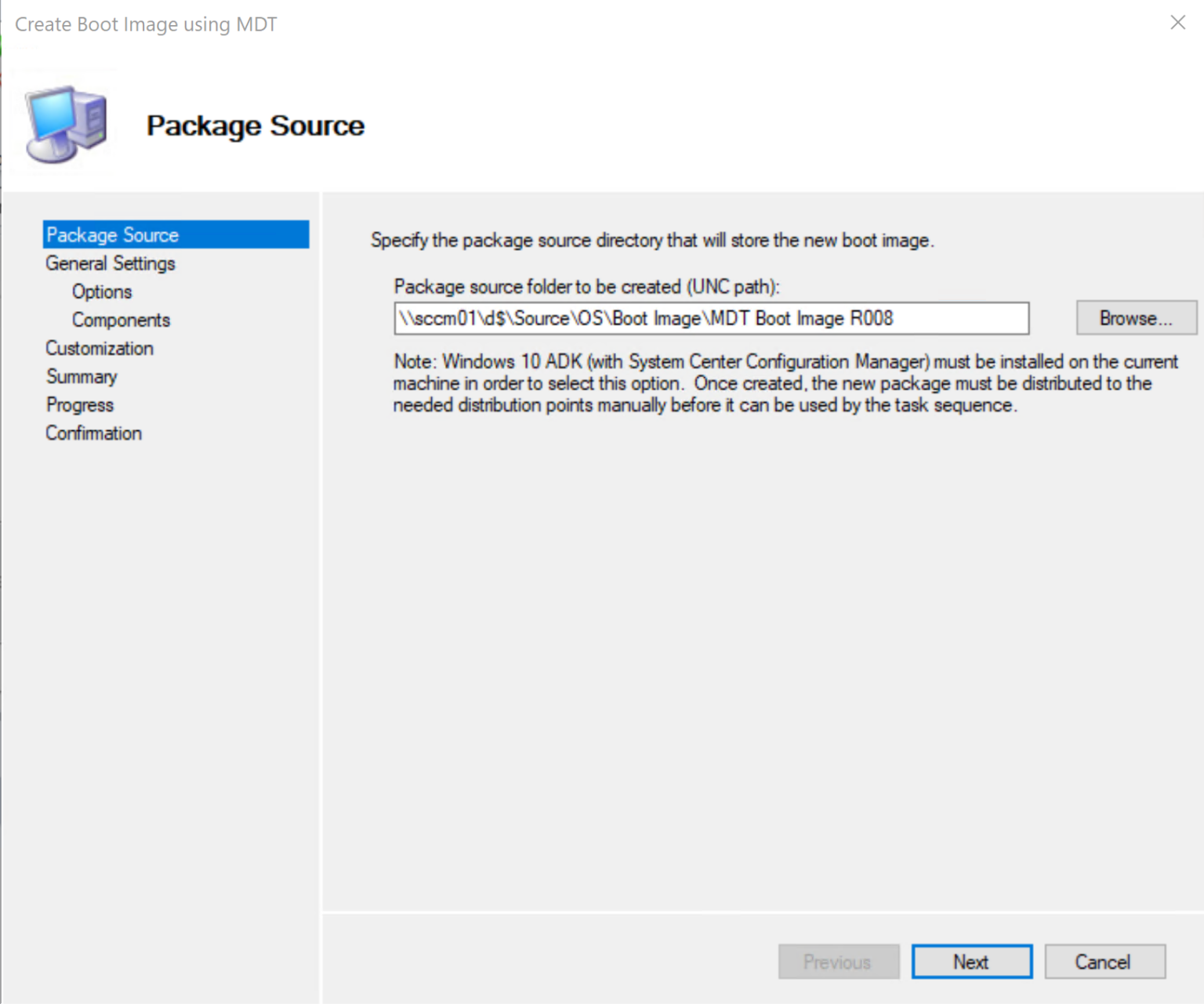Image resolution: width=1204 pixels, height=1004 pixels.
Task: Advance the wizard with Next
Action: pos(971,962)
